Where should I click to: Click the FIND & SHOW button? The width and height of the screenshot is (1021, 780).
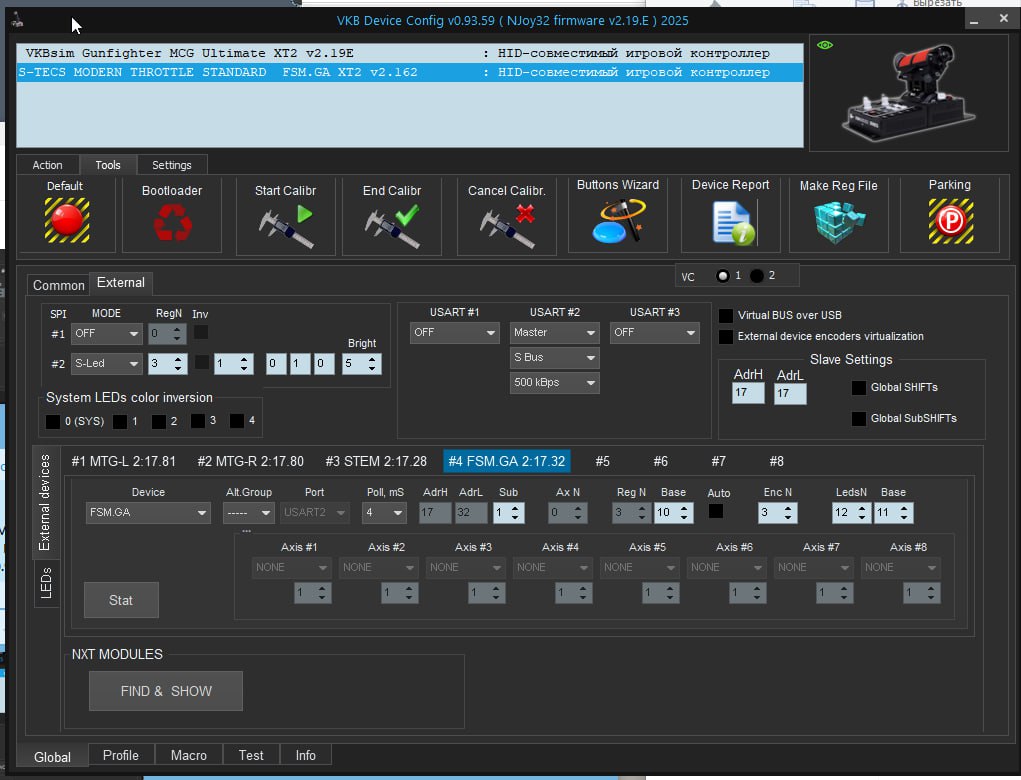click(166, 691)
